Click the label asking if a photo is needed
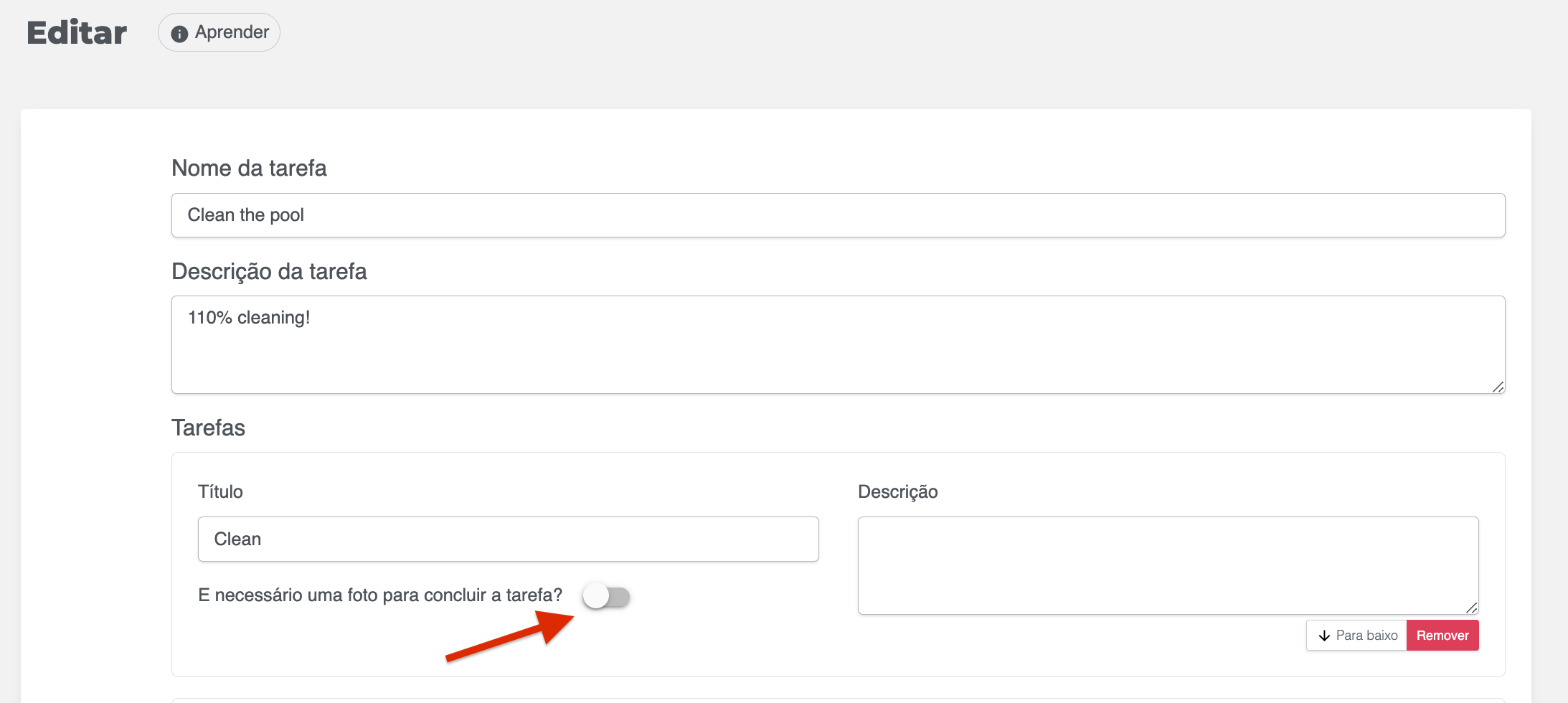This screenshot has width=1568, height=703. (x=379, y=595)
